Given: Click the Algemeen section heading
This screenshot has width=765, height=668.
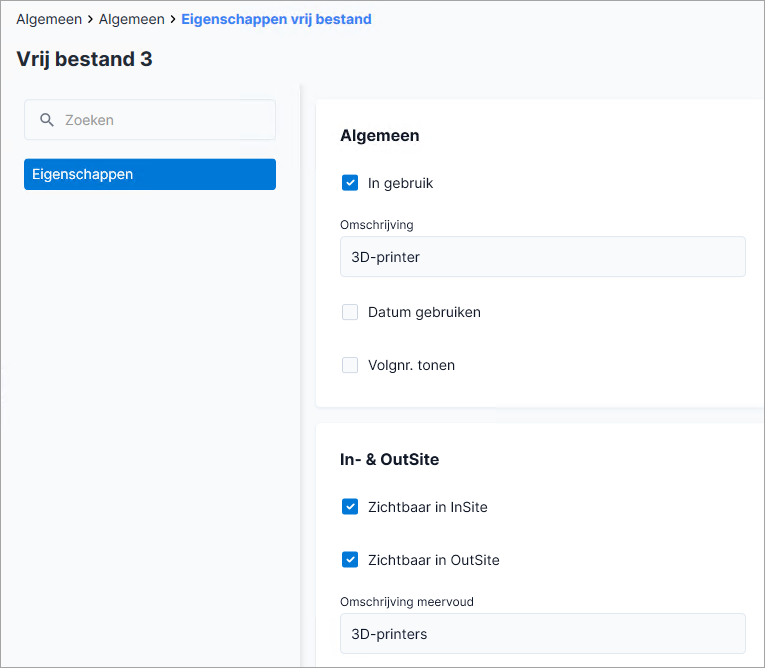Looking at the screenshot, I should [380, 135].
